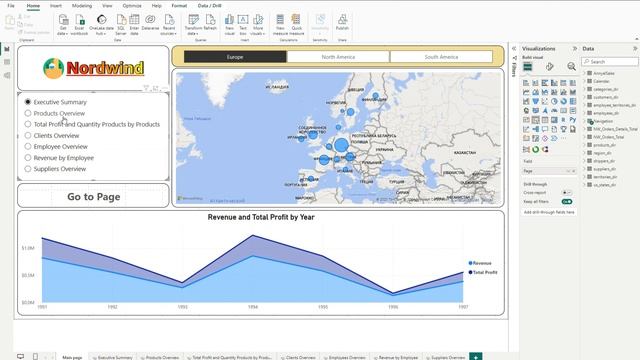The width and height of the screenshot is (640, 360).
Task: Choose the Azure map (A) visual
Action: (545, 111)
